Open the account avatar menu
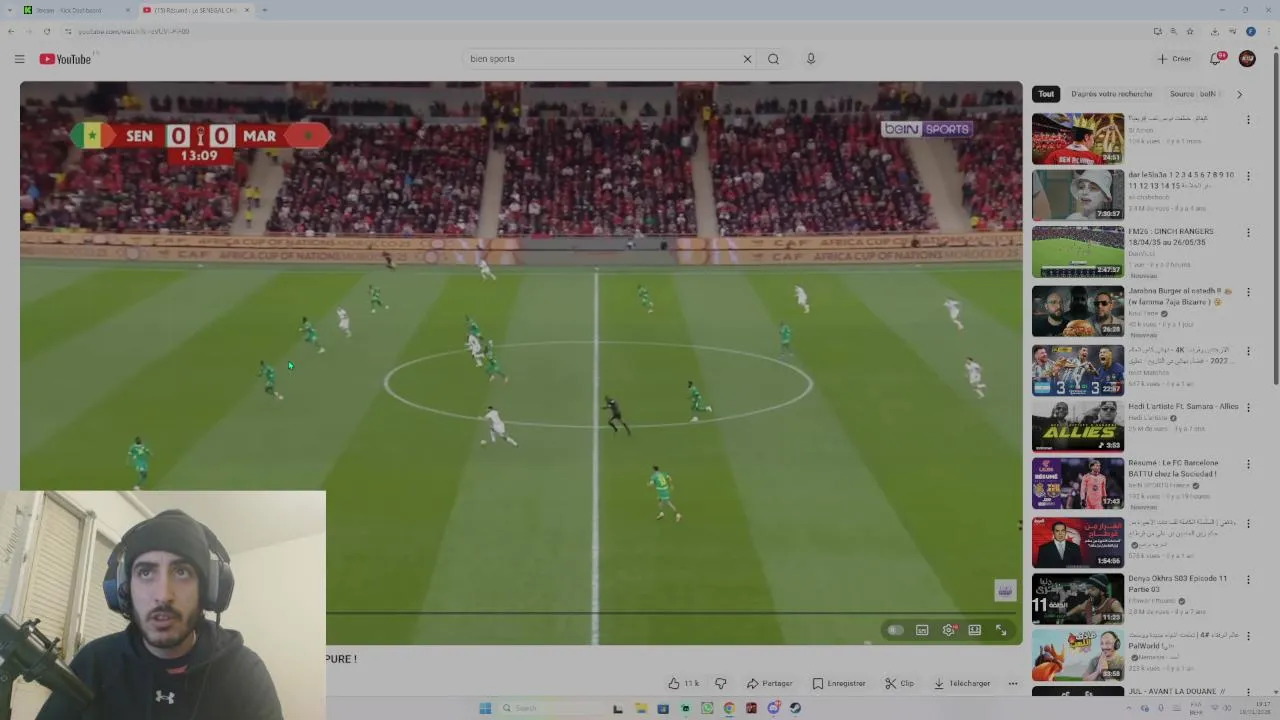Image resolution: width=1280 pixels, height=720 pixels. (1247, 59)
